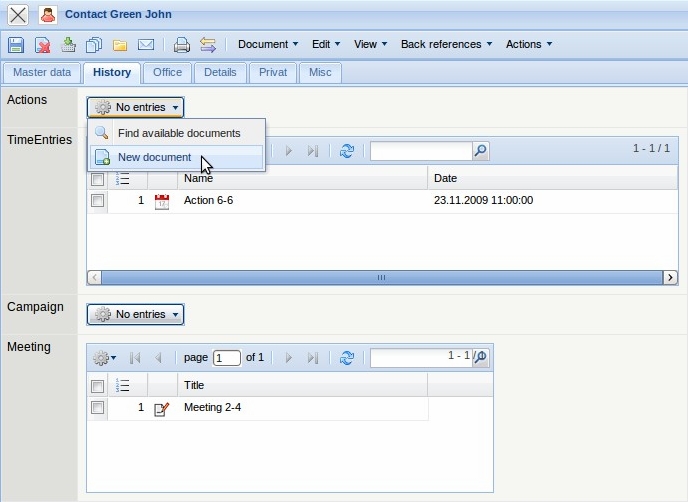This screenshot has height=502, width=688.
Task: Choose Find available documents
Action: [x=178, y=133]
